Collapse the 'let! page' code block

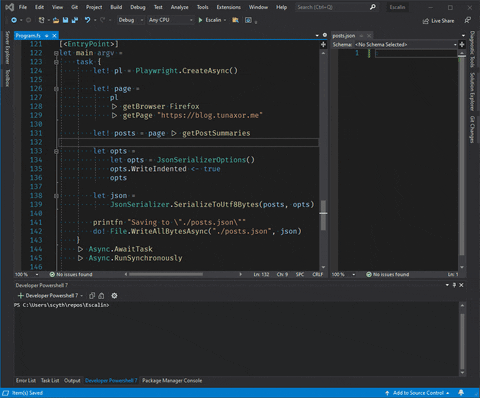click(x=56, y=89)
